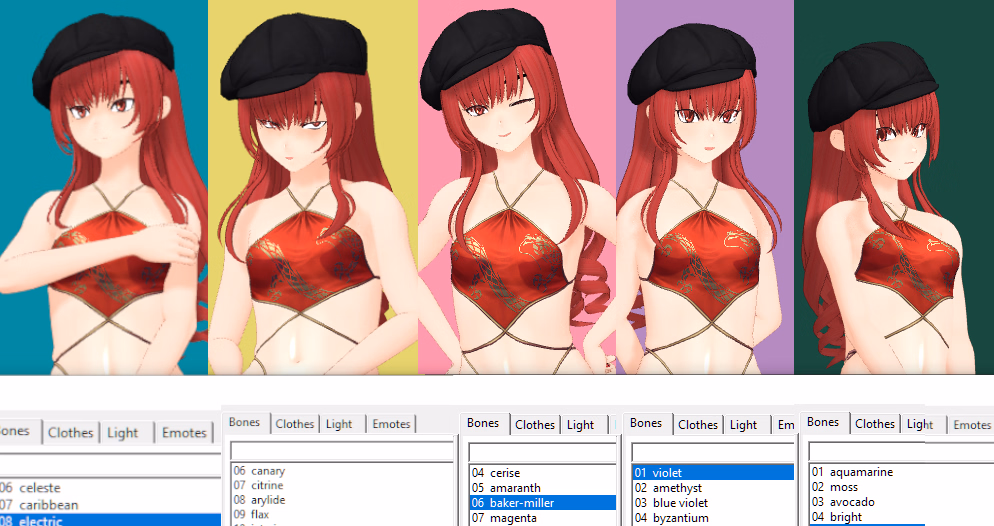Open Clothes tab in the cerise list panel
The height and width of the screenshot is (526, 994).
point(534,425)
